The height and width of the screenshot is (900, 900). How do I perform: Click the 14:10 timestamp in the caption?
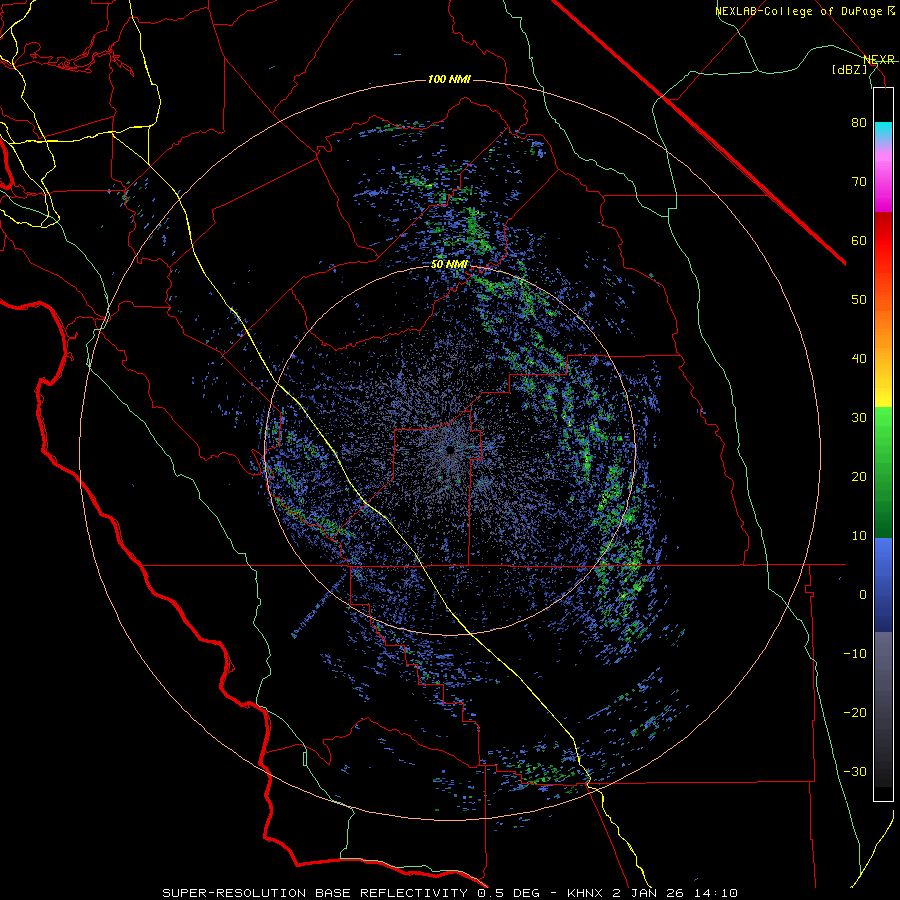[x=715, y=893]
